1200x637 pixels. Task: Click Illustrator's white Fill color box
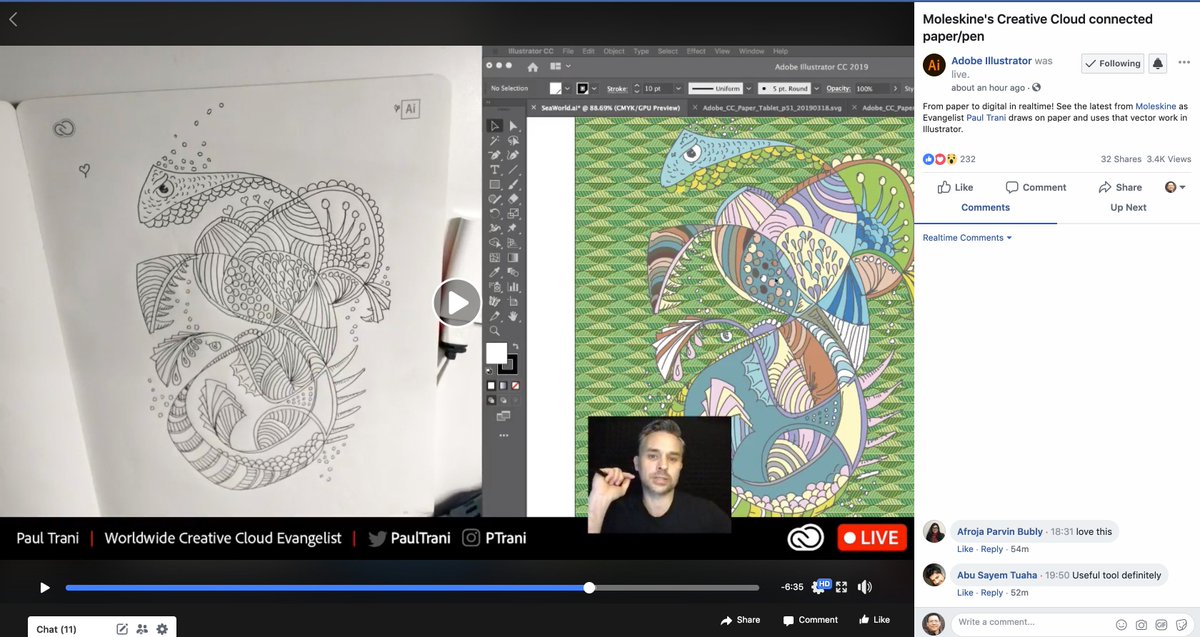496,352
